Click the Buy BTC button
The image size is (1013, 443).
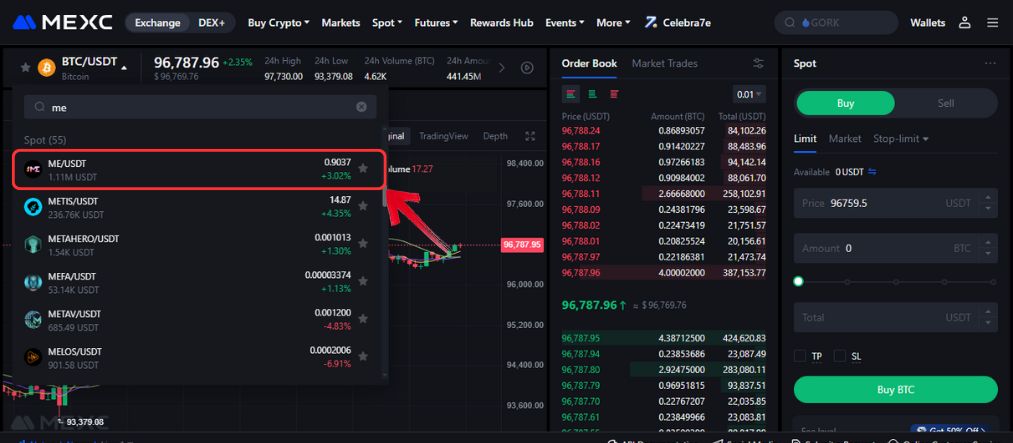(x=895, y=389)
